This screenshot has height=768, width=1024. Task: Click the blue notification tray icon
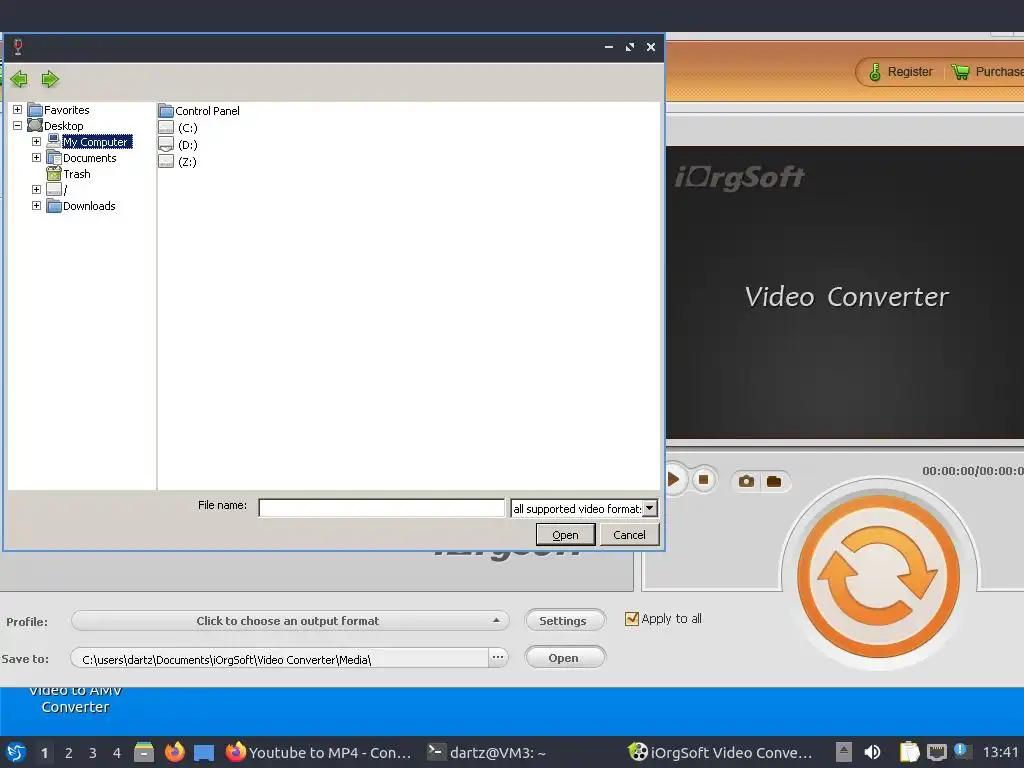tap(961, 750)
